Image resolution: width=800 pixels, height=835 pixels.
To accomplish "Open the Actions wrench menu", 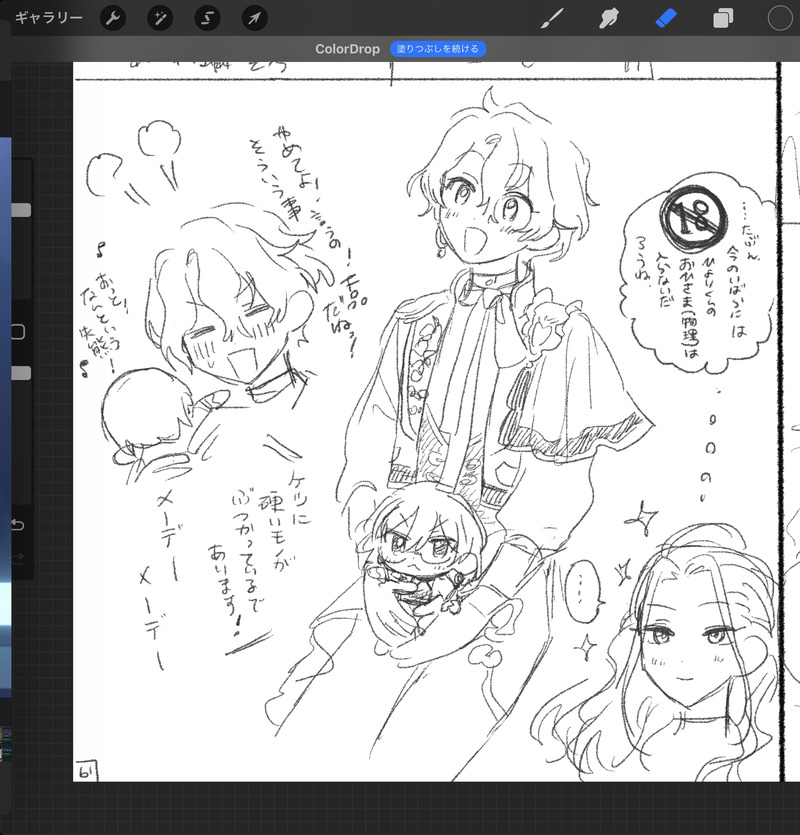I will [112, 19].
